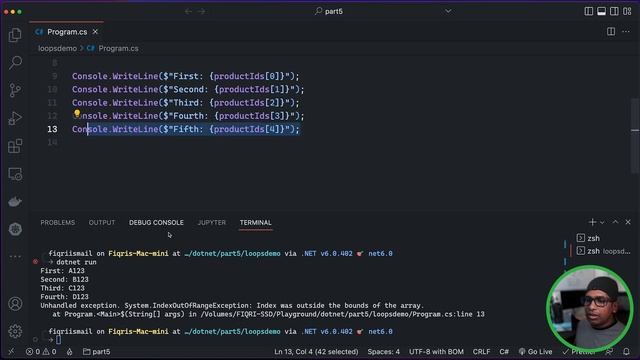Change end of line sequence CRLF
Viewport: 640px width, 360px height.
pyautogui.click(x=481, y=351)
